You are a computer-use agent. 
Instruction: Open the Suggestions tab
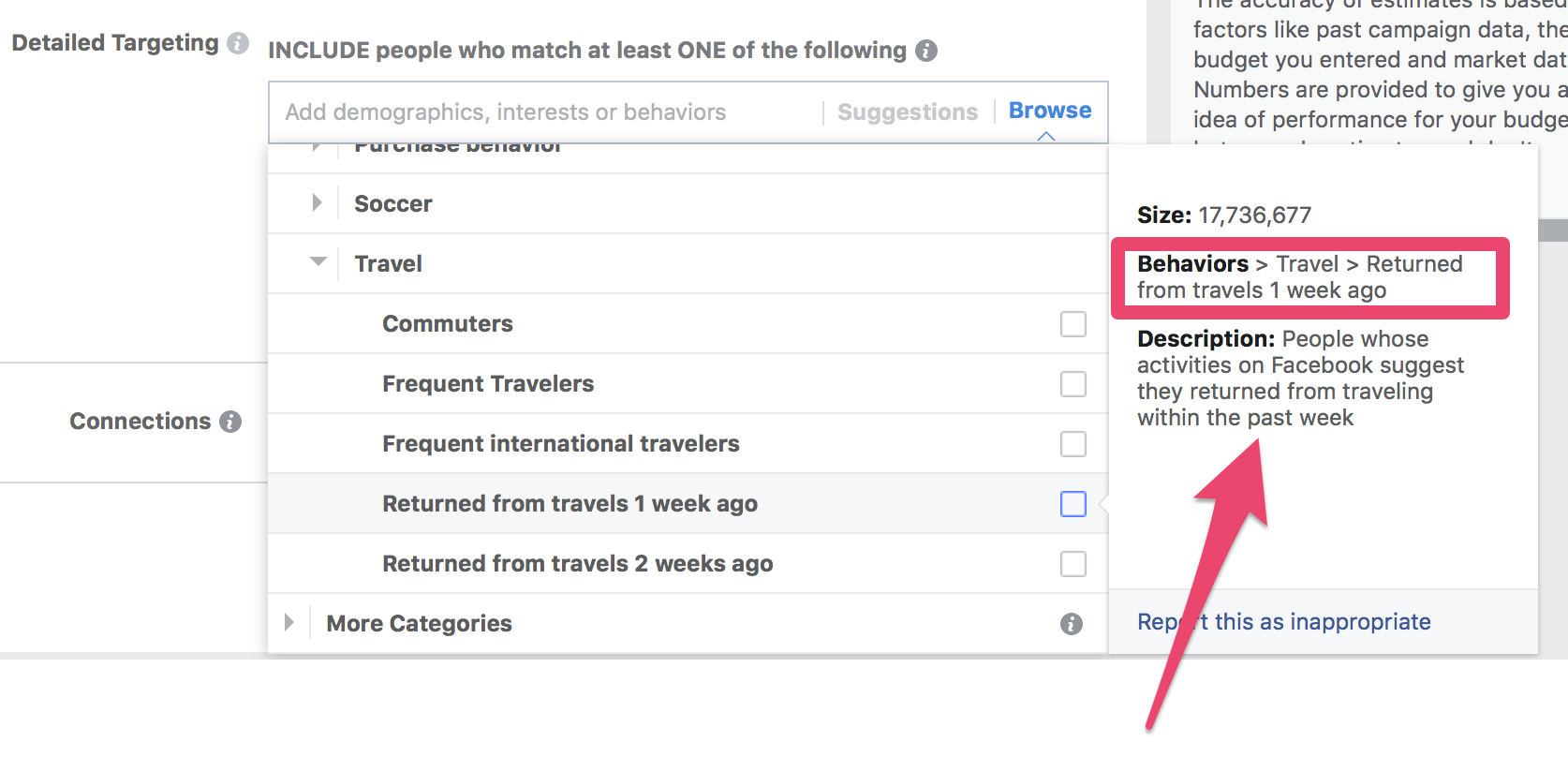tap(908, 112)
